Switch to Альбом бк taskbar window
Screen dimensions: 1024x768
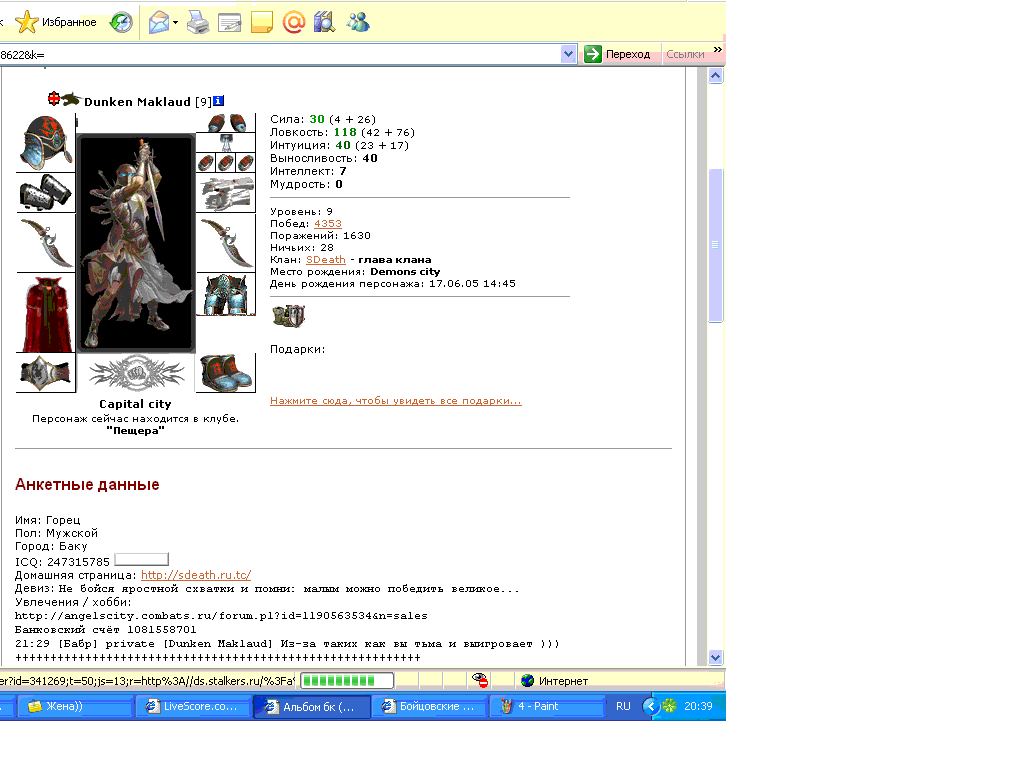tap(312, 707)
